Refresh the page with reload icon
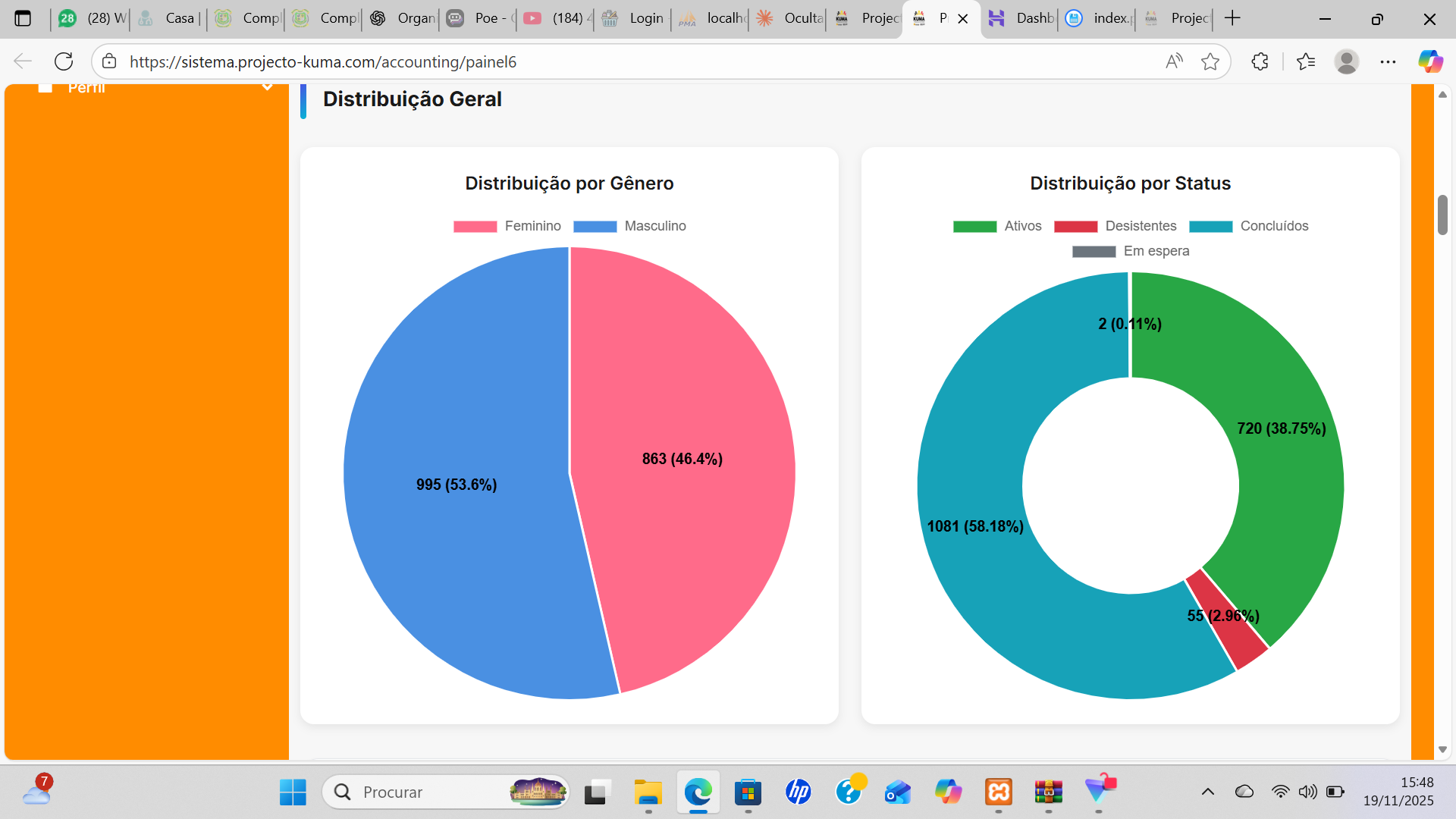Screen dimensions: 1456x819 coord(64,61)
